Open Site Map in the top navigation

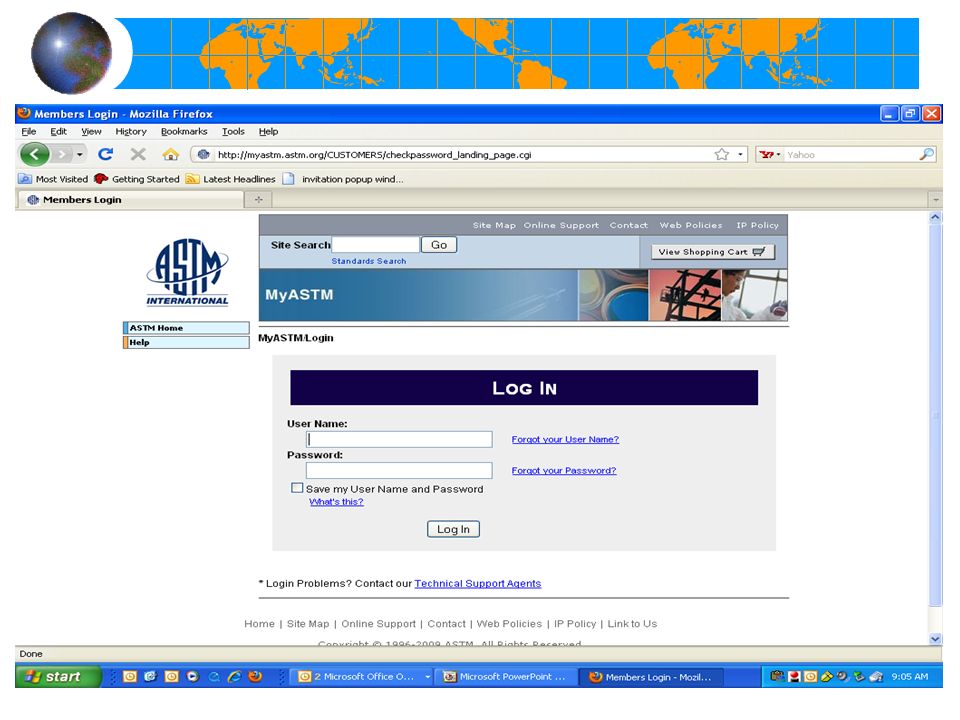pos(494,225)
